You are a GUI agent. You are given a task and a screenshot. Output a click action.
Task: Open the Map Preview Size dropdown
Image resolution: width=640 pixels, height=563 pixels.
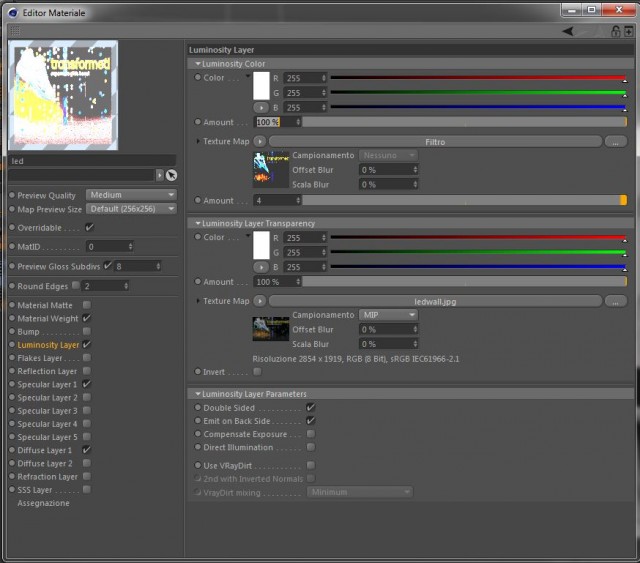coord(131,209)
